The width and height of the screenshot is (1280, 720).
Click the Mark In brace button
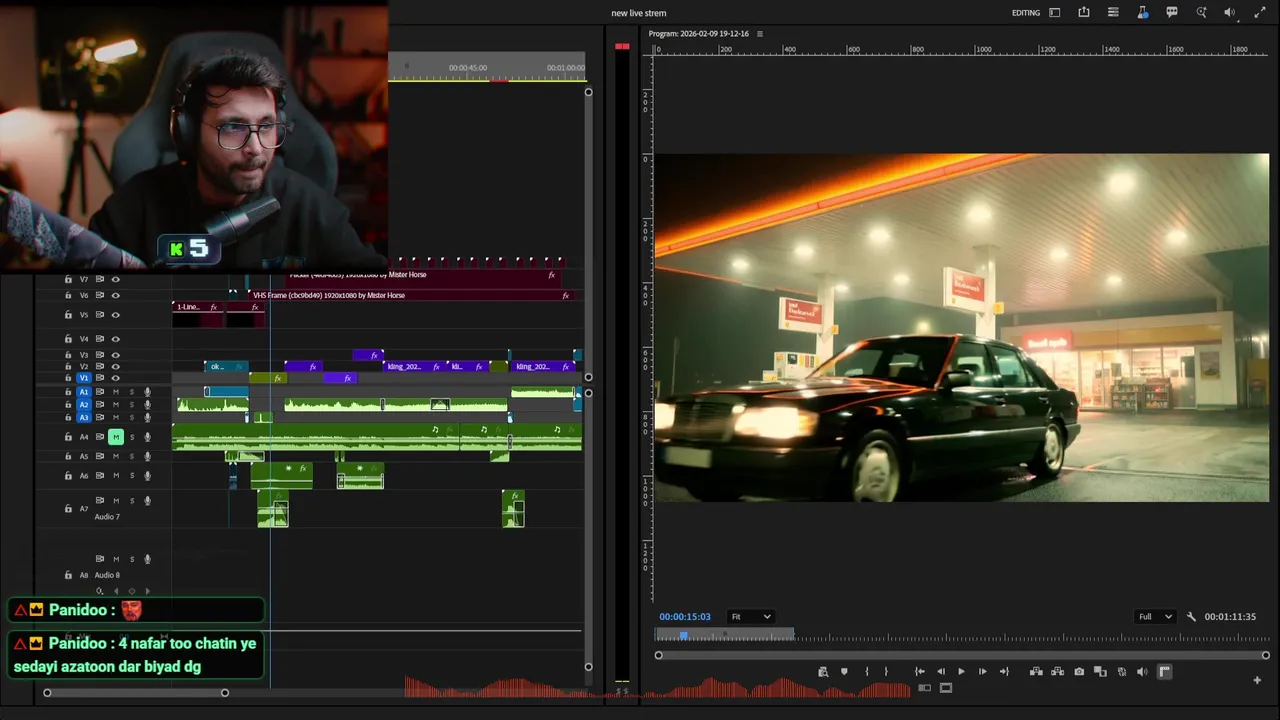pyautogui.click(x=866, y=672)
